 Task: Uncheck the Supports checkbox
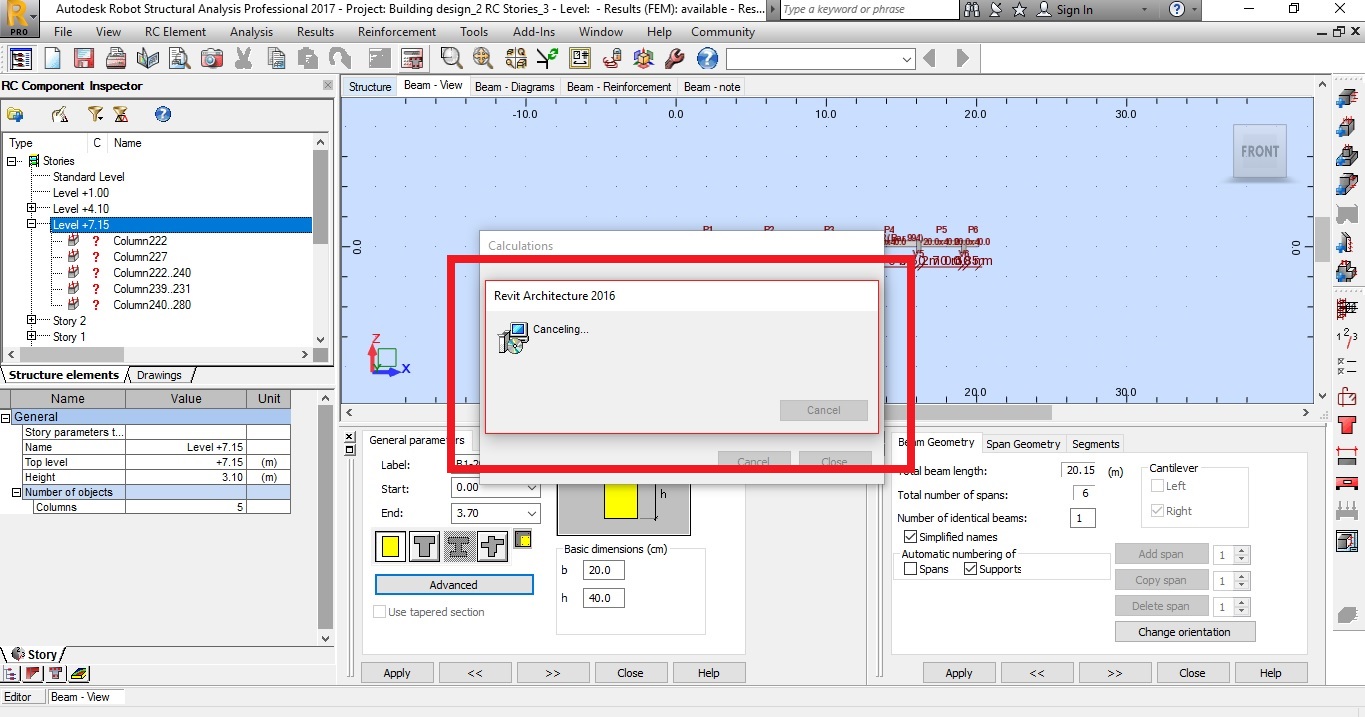point(971,569)
